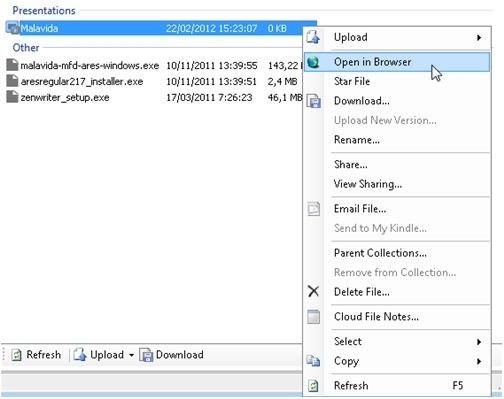
Task: Click the date 10/11/2011 13:39:51
Action: coord(211,81)
